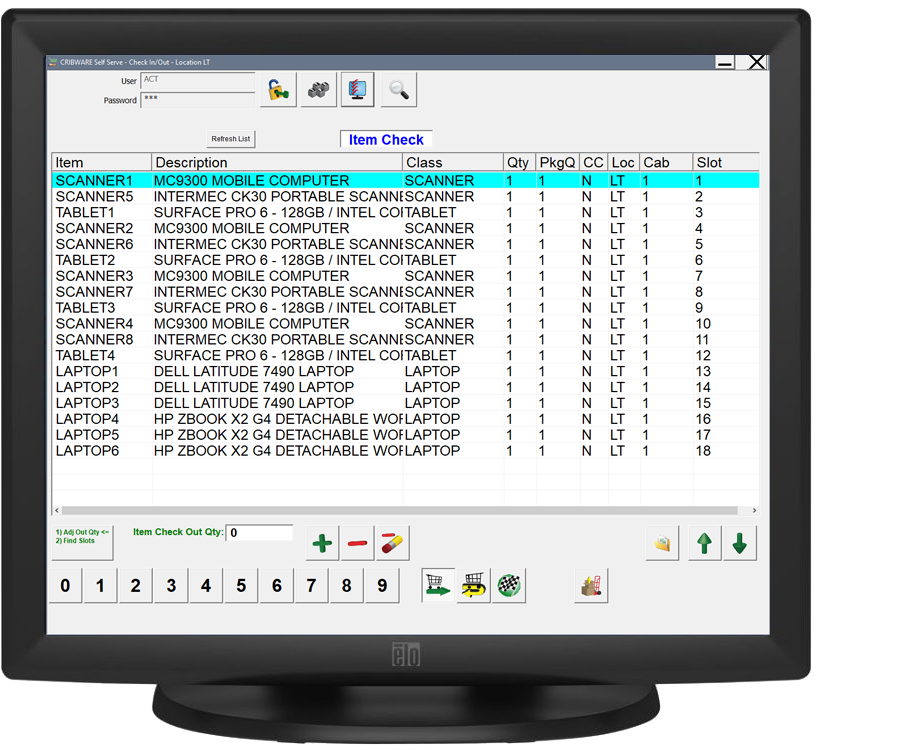Tap the keypad digit 2 button
This screenshot has height=750, width=900.
pos(135,585)
